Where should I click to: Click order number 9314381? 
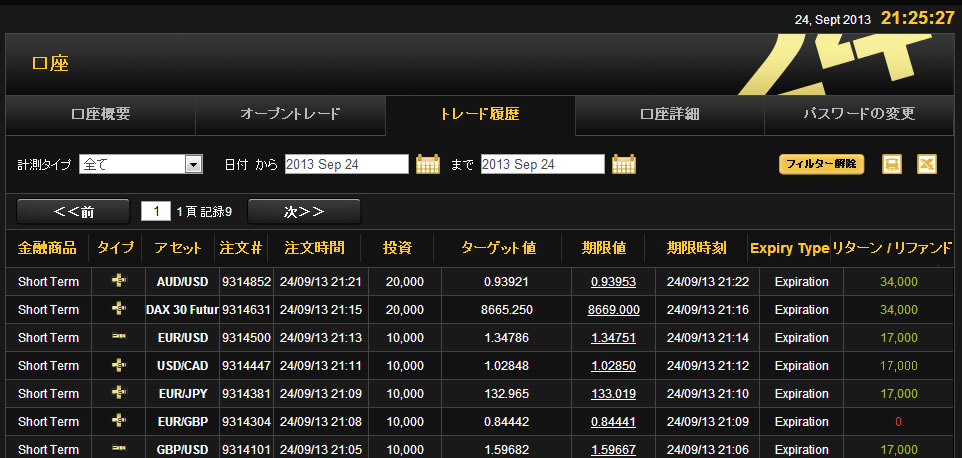(x=246, y=394)
